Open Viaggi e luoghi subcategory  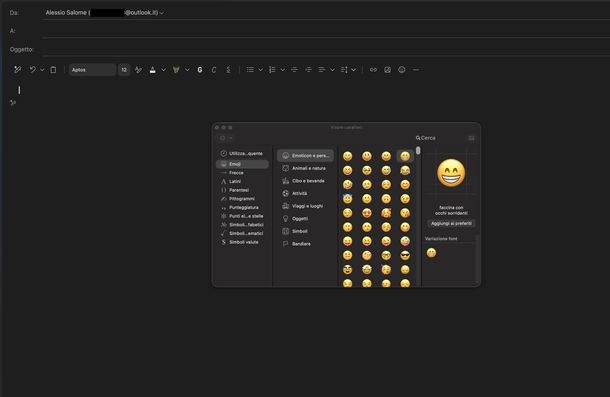(305, 206)
